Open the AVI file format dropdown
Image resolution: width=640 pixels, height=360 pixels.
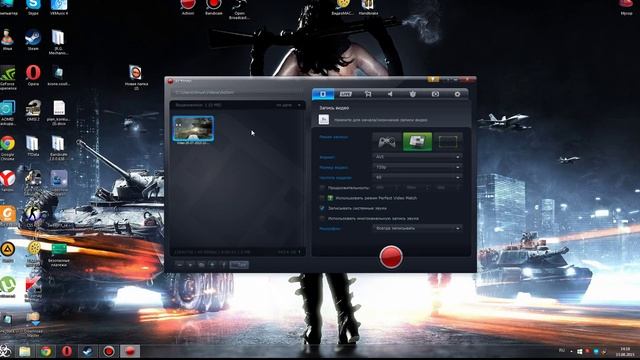418,157
